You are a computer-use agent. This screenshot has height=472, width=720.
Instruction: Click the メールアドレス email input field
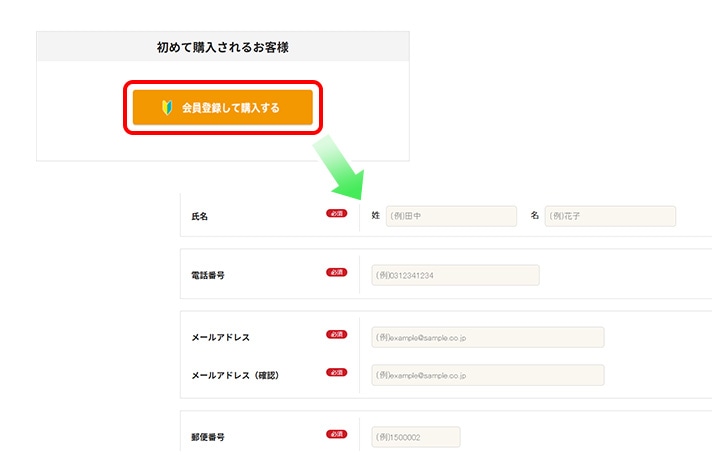coord(487,338)
